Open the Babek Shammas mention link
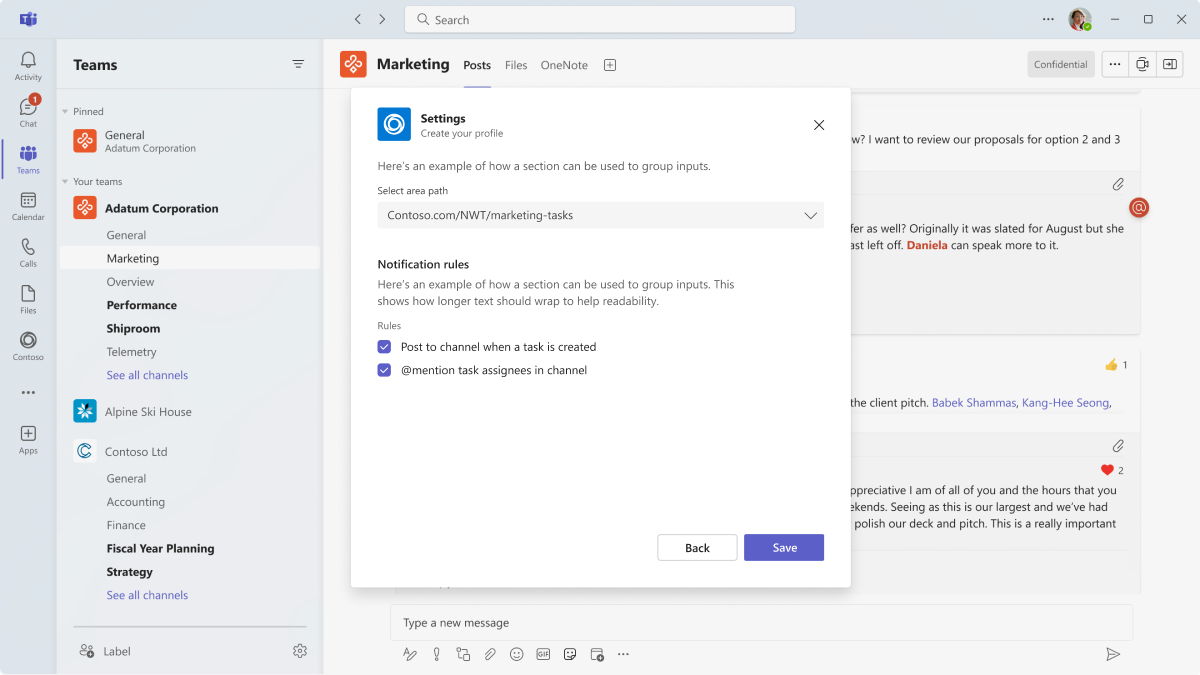 click(974, 403)
